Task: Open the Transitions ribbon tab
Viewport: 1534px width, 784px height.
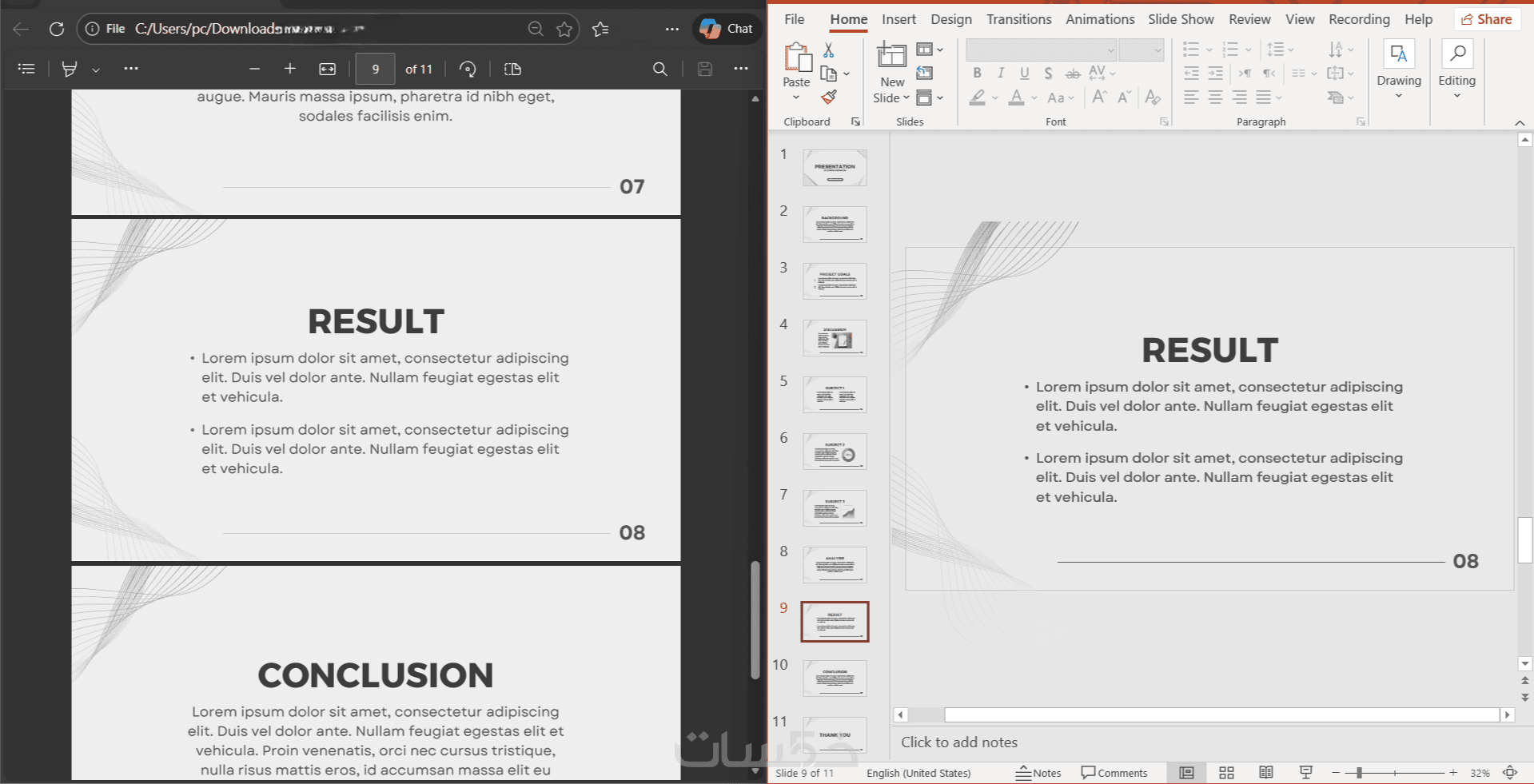Action: click(x=1018, y=19)
